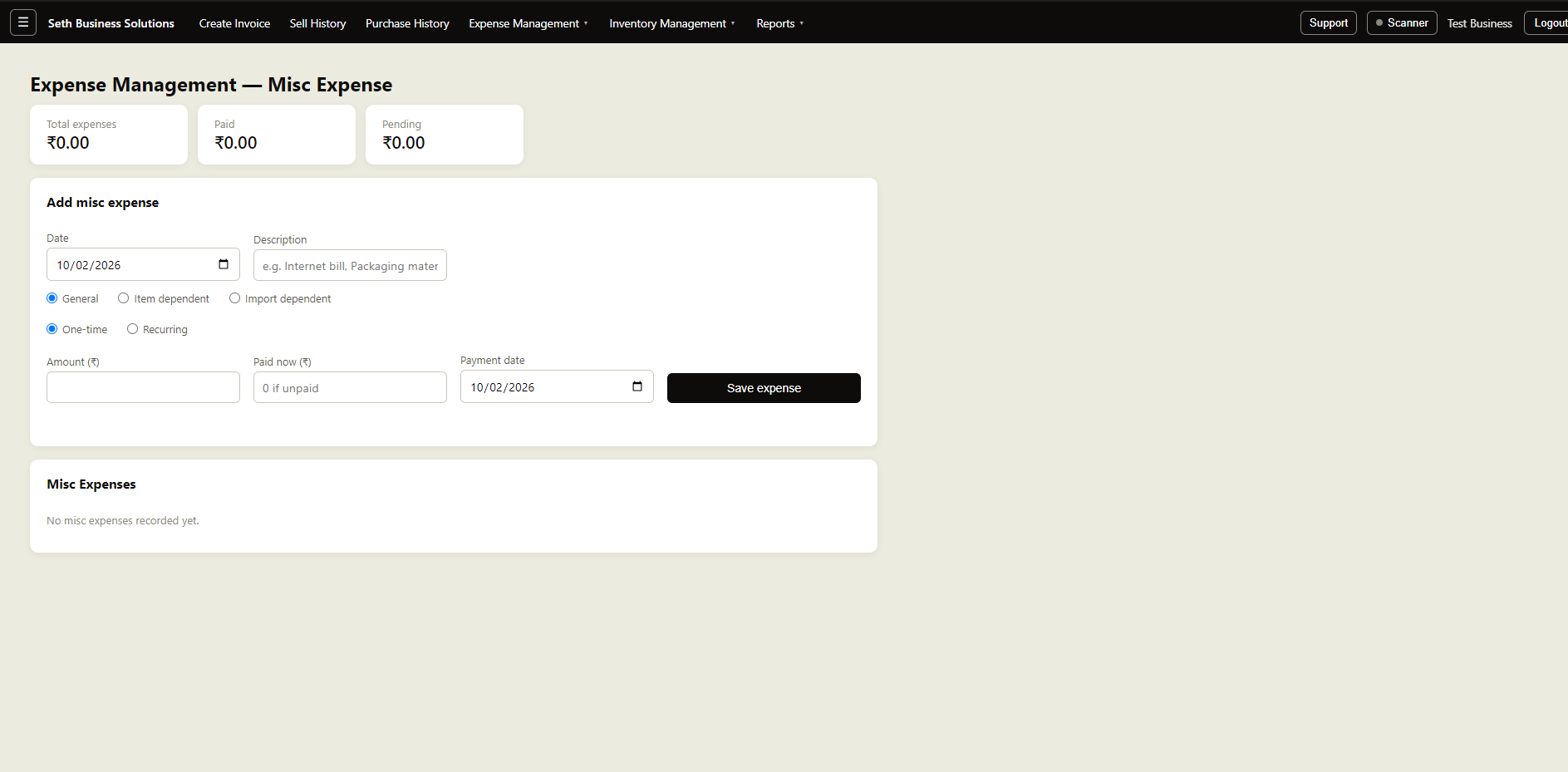Click the Misc Expenses section heading
The width and height of the screenshot is (1568, 772).
click(91, 484)
